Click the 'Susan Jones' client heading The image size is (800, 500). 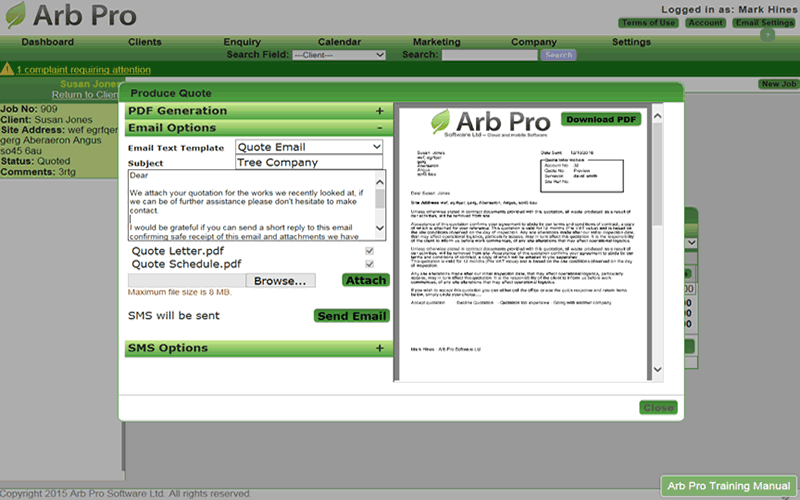[x=90, y=84]
